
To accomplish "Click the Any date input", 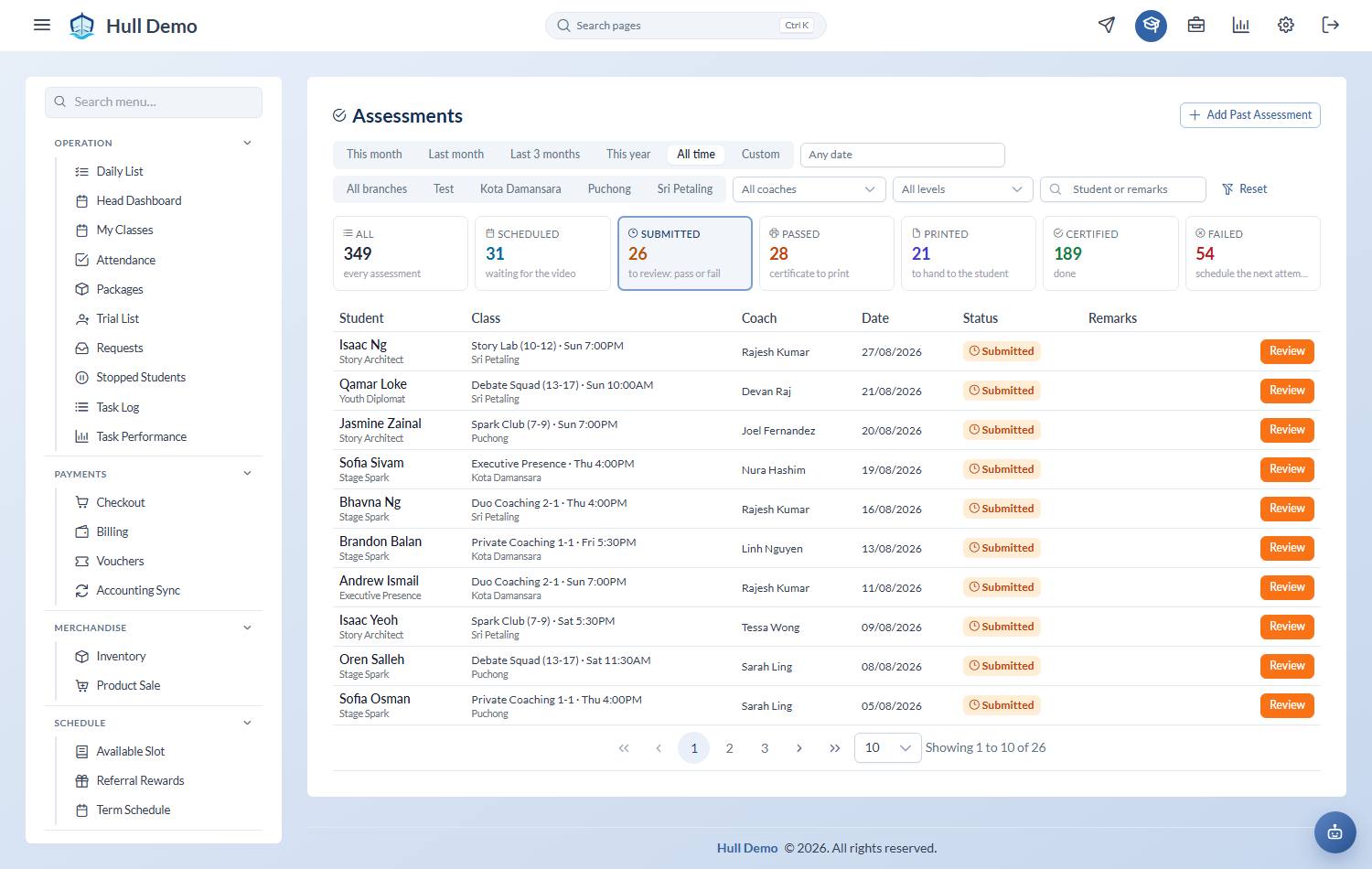I will (x=903, y=155).
